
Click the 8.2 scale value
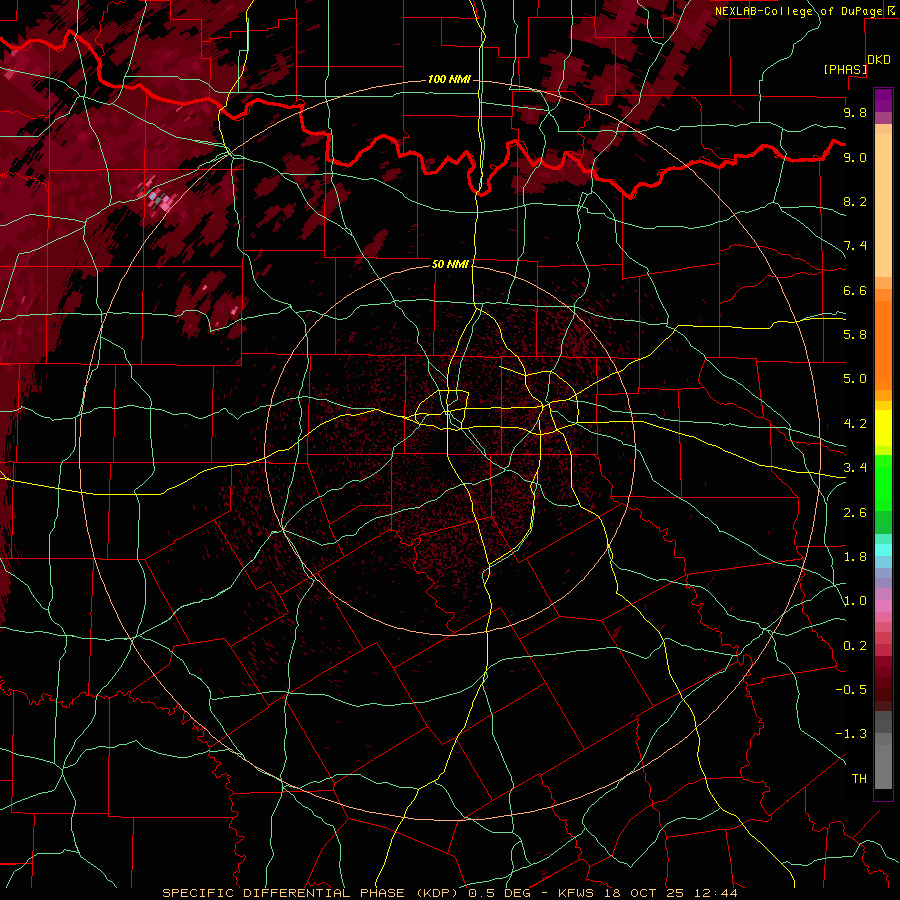click(855, 201)
